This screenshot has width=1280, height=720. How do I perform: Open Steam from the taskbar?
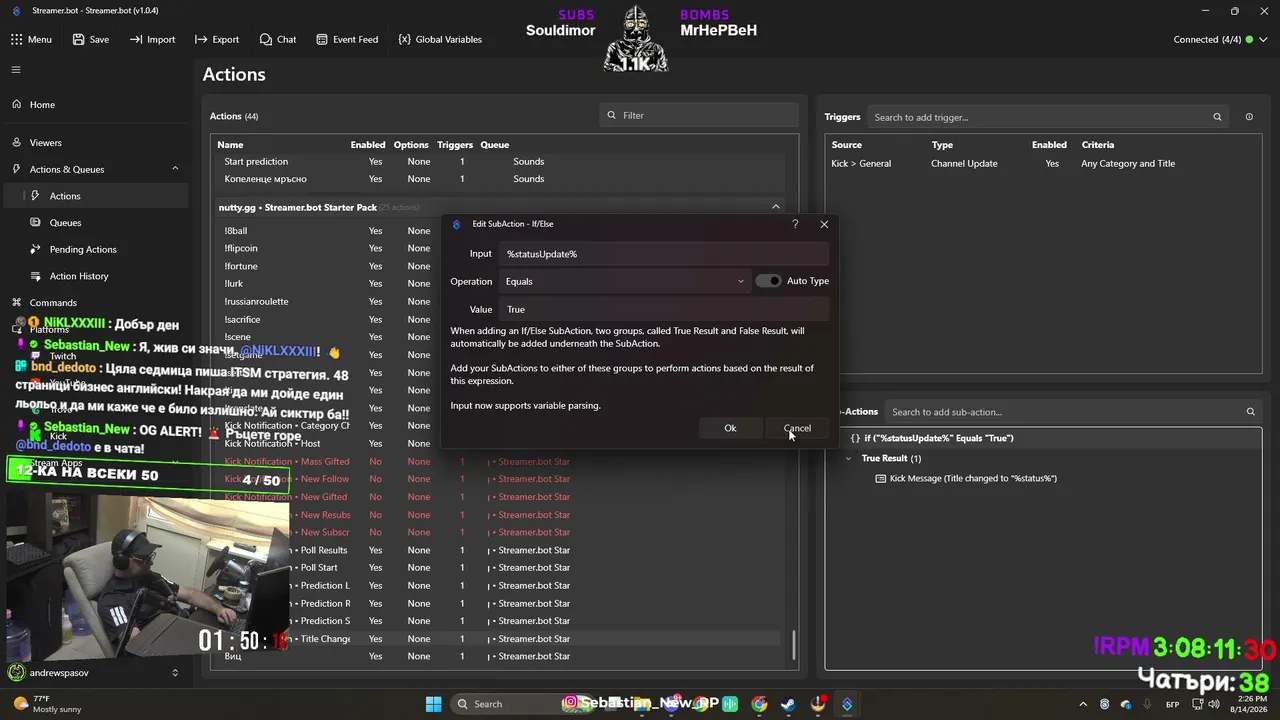click(x=788, y=704)
